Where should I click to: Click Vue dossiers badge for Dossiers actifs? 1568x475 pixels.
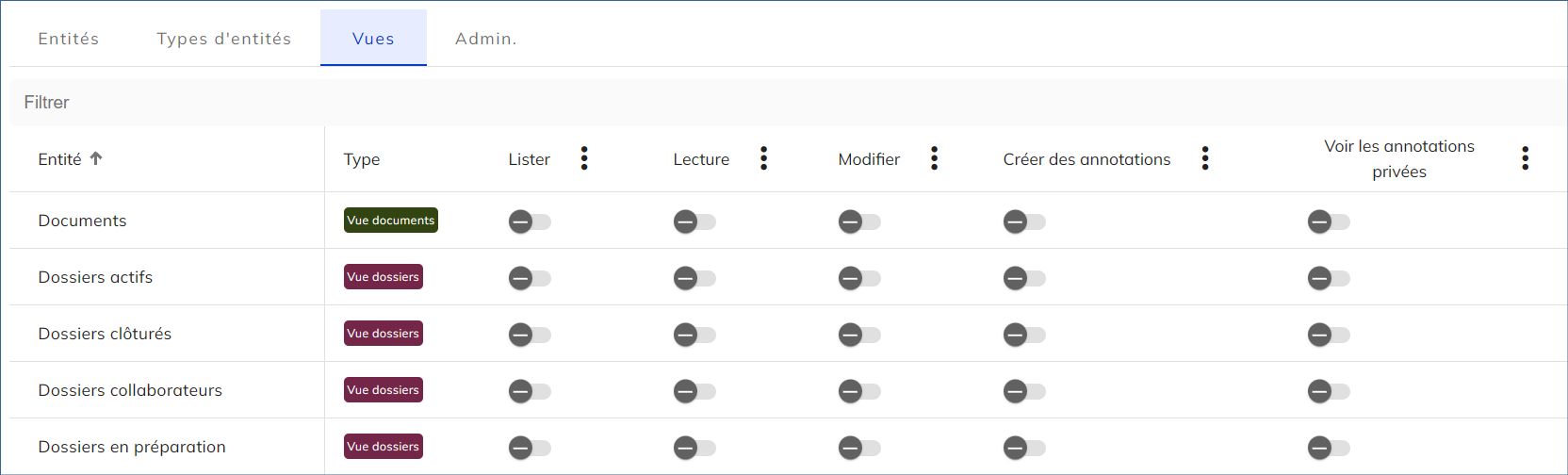[384, 277]
